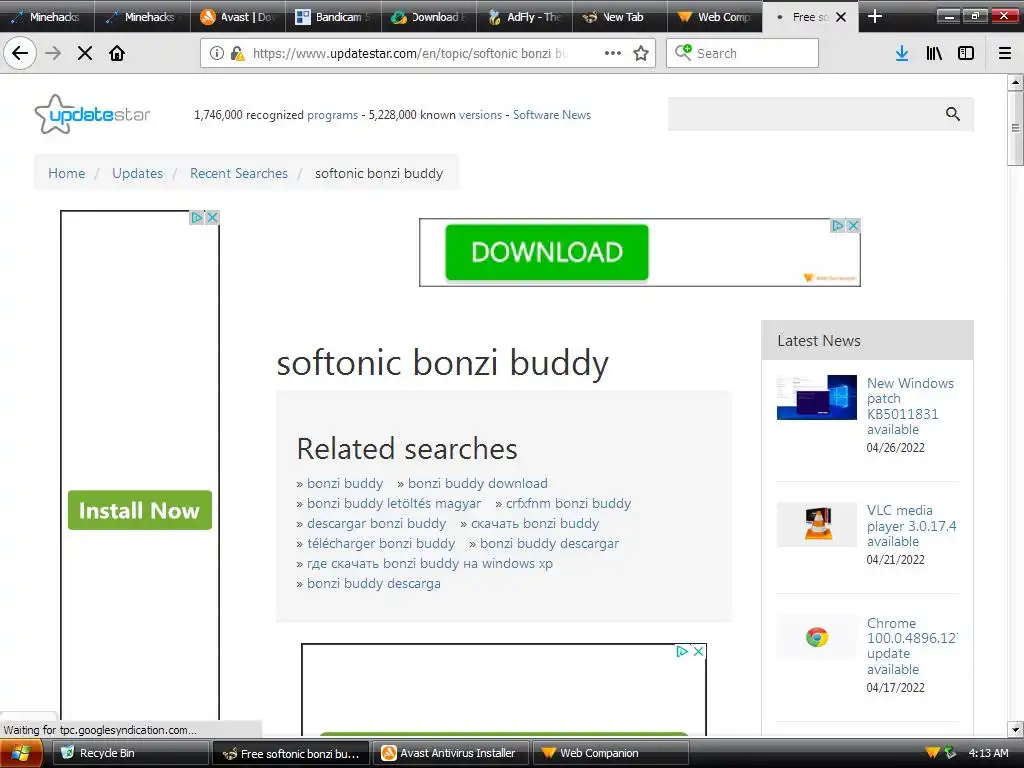Open AdChoices on the lower ad
The width and height of the screenshot is (1024, 768).
682,651
